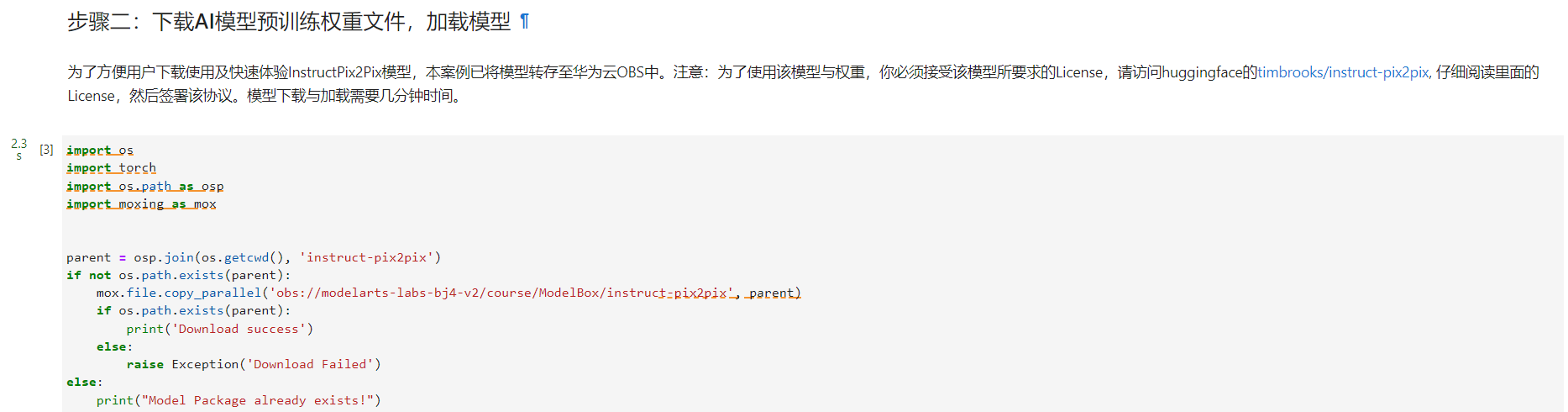Click the 'import os.path as osp' line
This screenshot has width=1568, height=412.
pos(144,187)
